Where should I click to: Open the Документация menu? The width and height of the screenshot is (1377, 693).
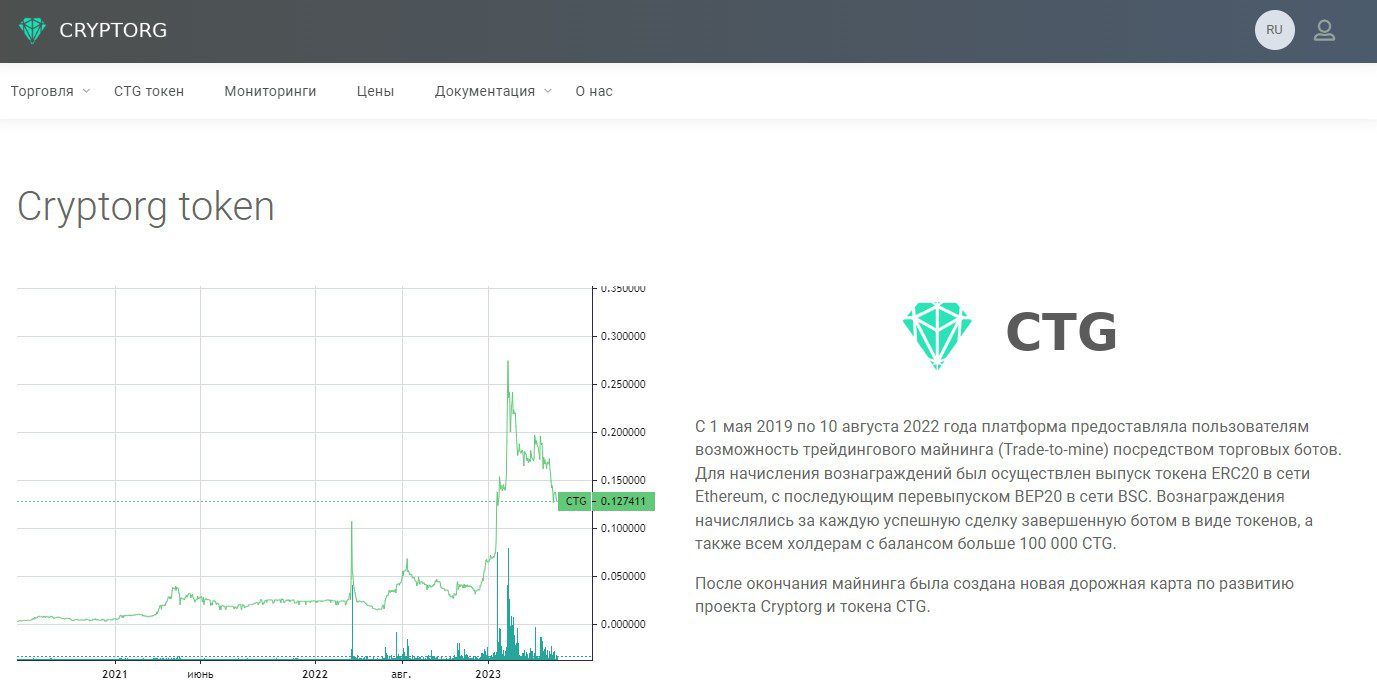coord(485,91)
